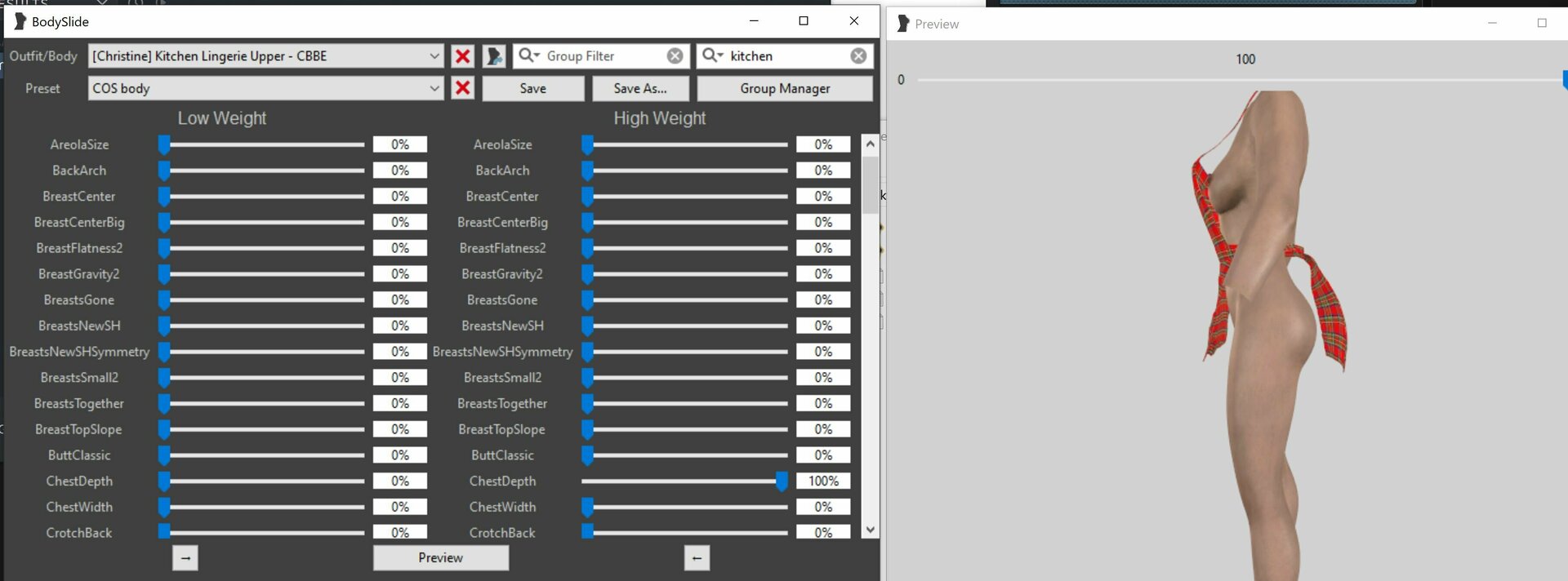
Task: Click Low Weight ChestWidth percent field
Action: (x=400, y=507)
